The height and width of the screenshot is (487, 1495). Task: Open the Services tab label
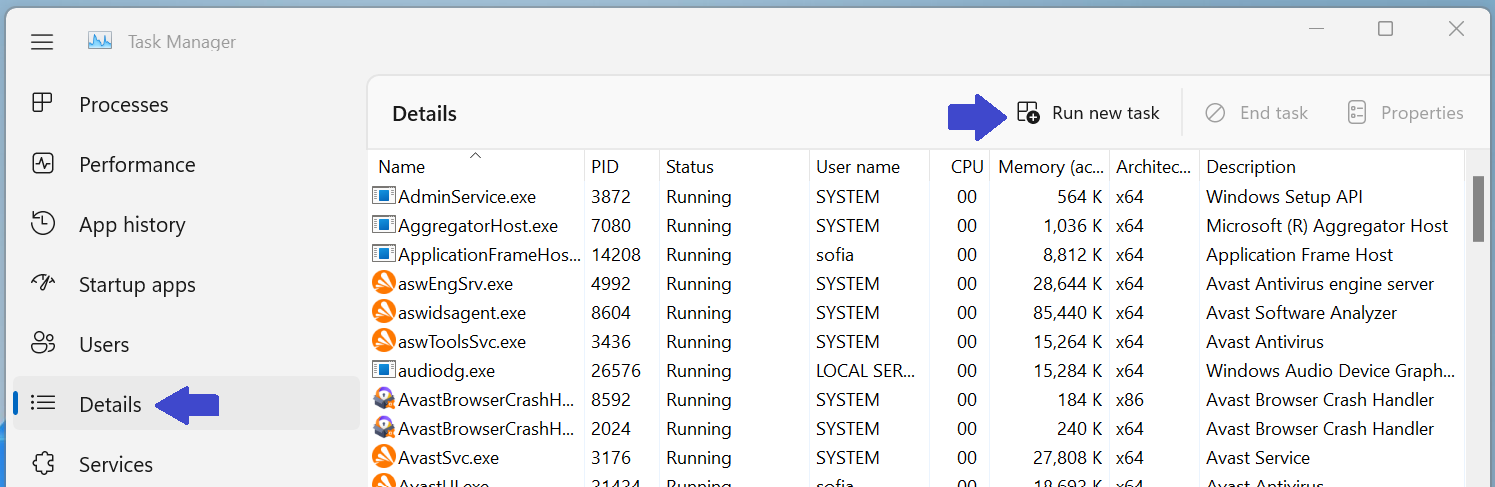pos(116,464)
